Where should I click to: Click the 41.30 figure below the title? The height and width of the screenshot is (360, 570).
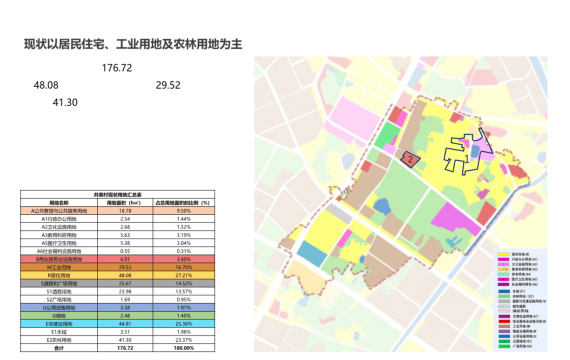(65, 103)
